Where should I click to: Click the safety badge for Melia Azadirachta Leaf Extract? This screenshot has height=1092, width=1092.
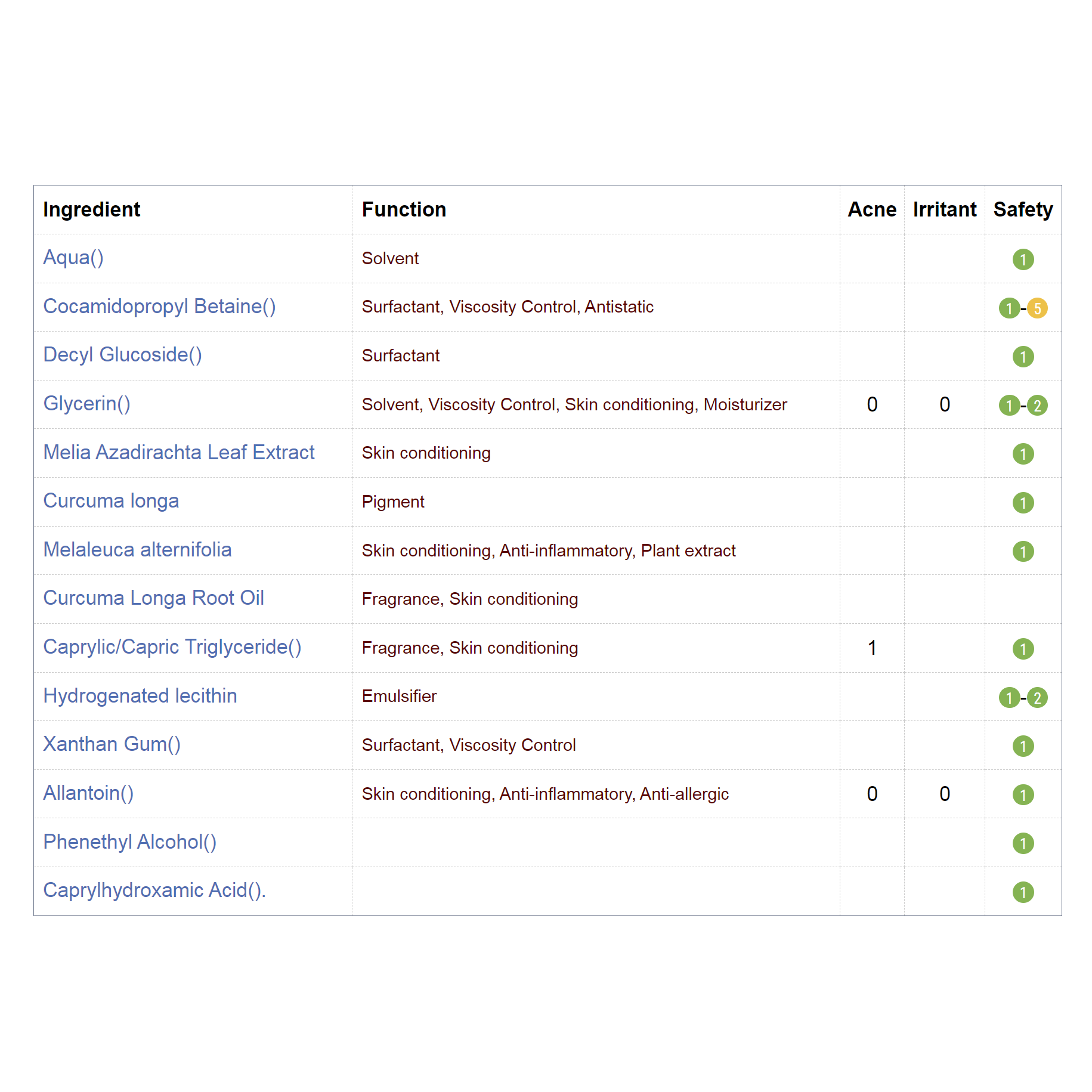pyautogui.click(x=1023, y=454)
